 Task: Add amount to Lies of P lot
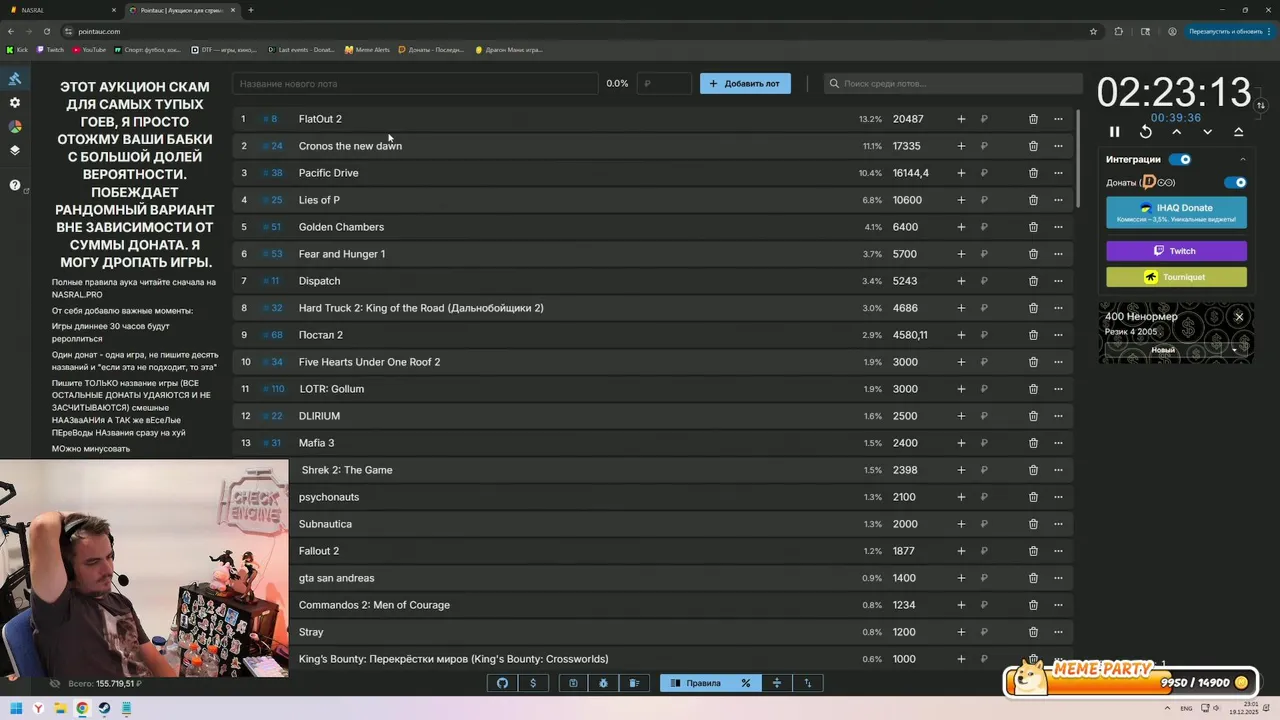point(961,200)
